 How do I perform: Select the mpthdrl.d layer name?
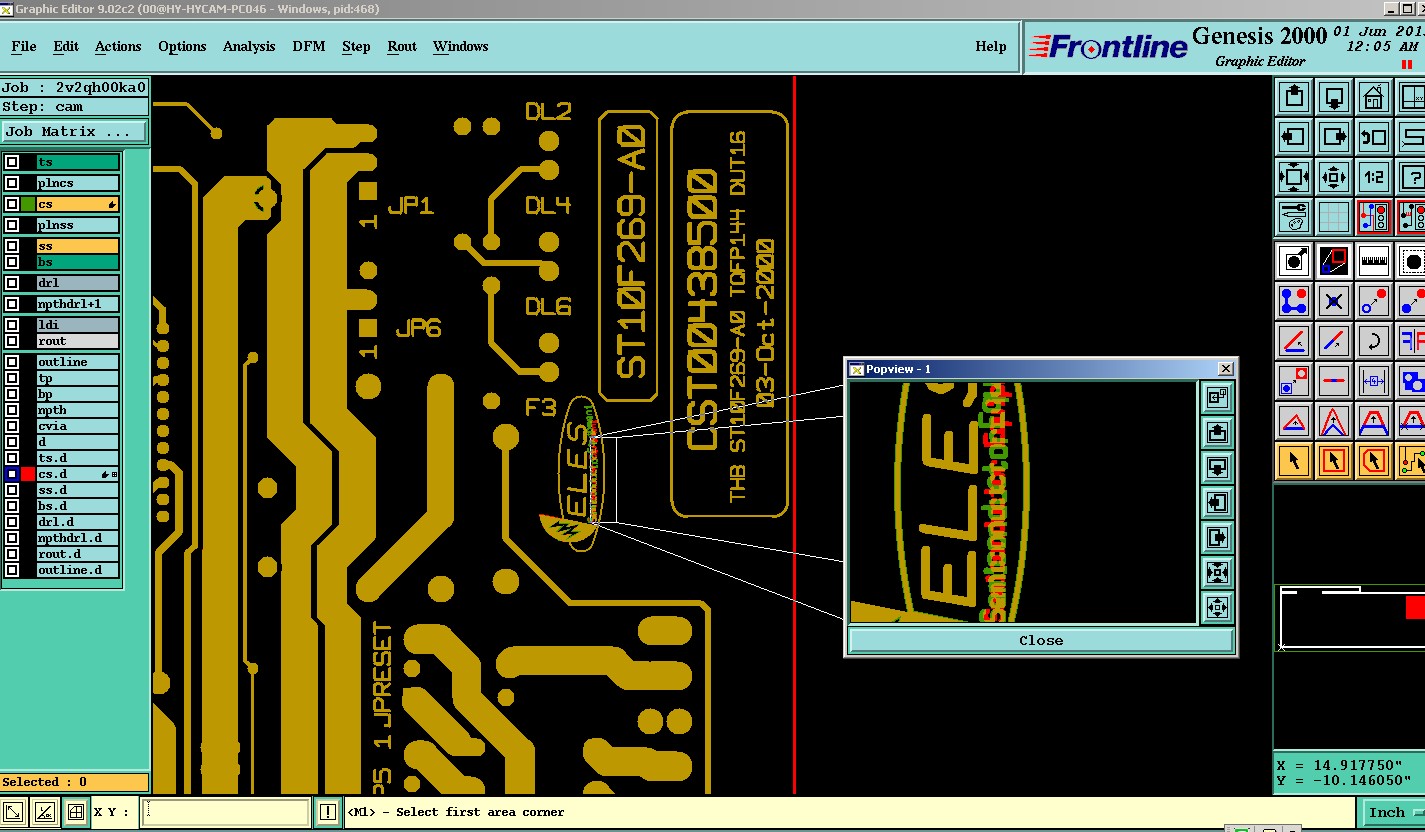tap(78, 538)
